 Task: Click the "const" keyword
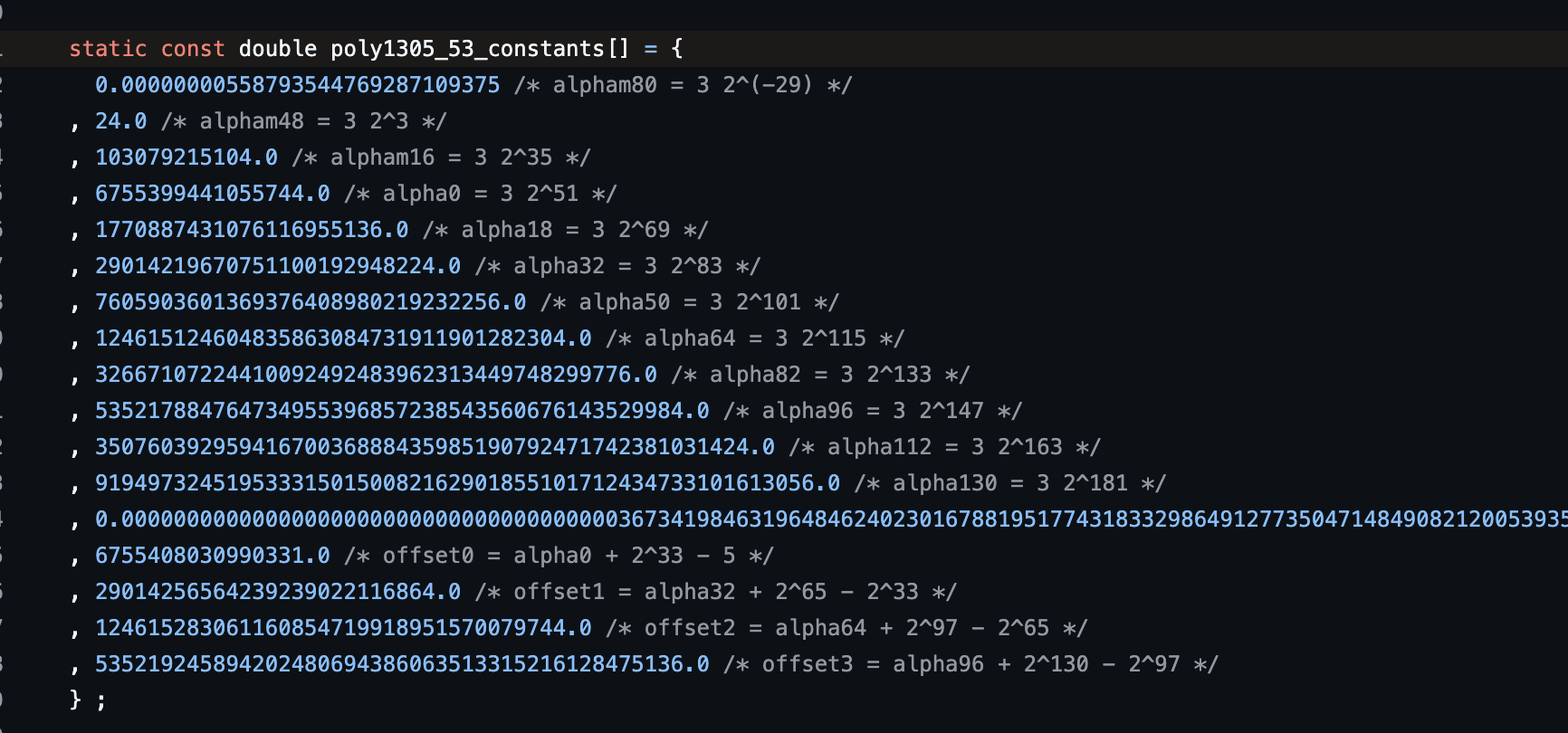(x=192, y=49)
